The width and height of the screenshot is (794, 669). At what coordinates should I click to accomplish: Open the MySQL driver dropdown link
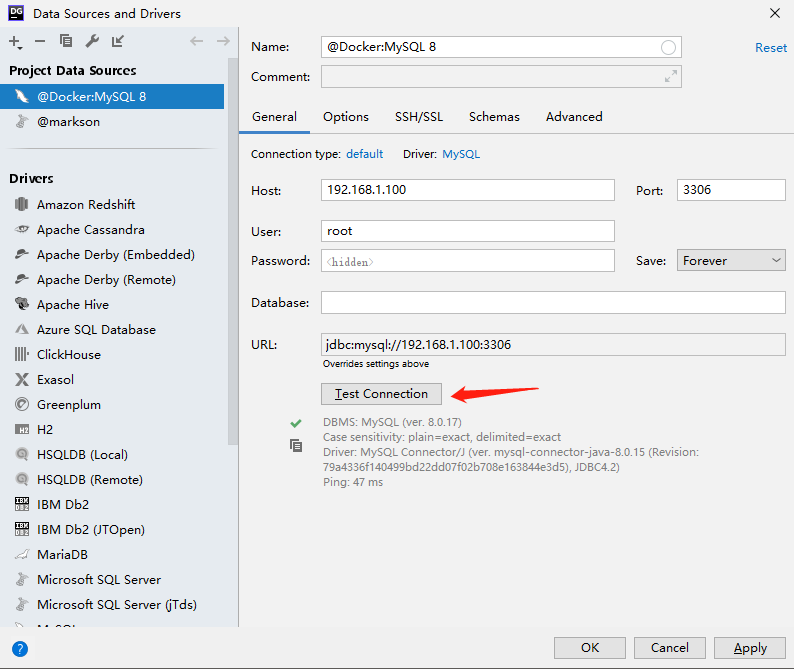[x=461, y=154]
